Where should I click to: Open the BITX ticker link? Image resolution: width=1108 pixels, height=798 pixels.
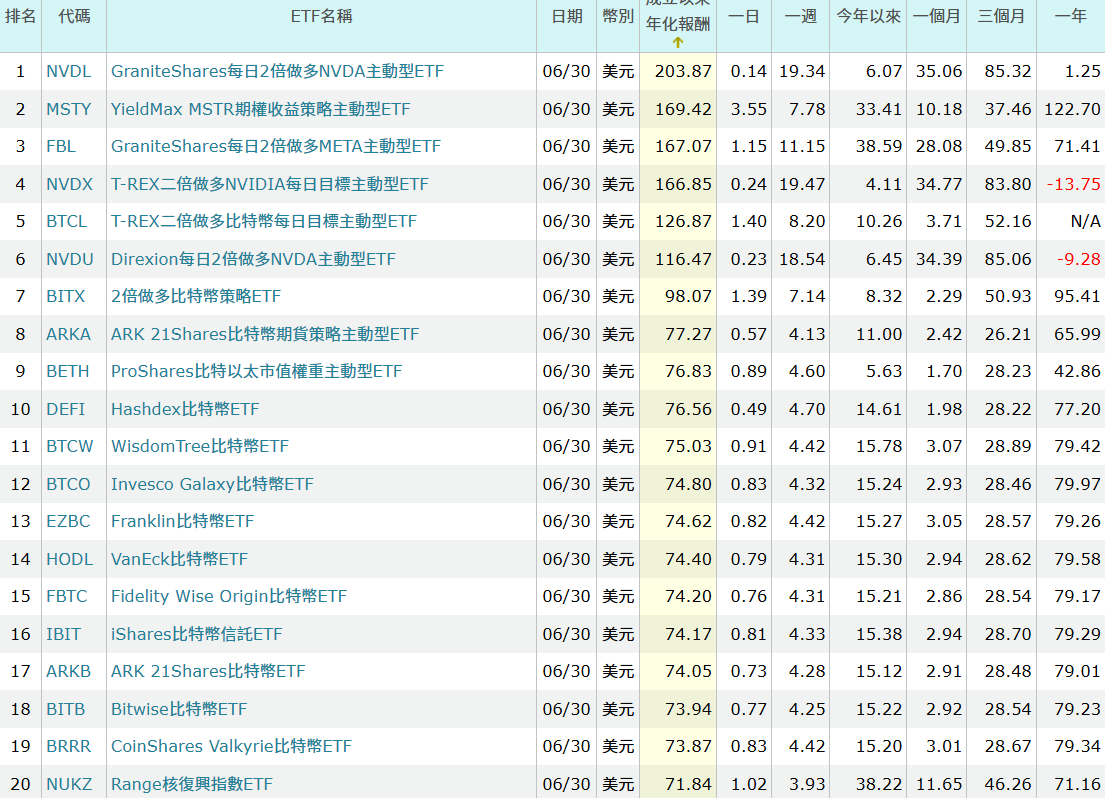pyautogui.click(x=66, y=296)
